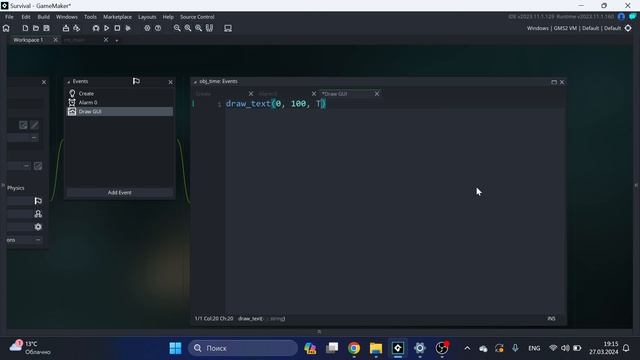Open the Edit menu
Image resolution: width=640 pixels, height=360 pixels.
pyautogui.click(x=26, y=17)
